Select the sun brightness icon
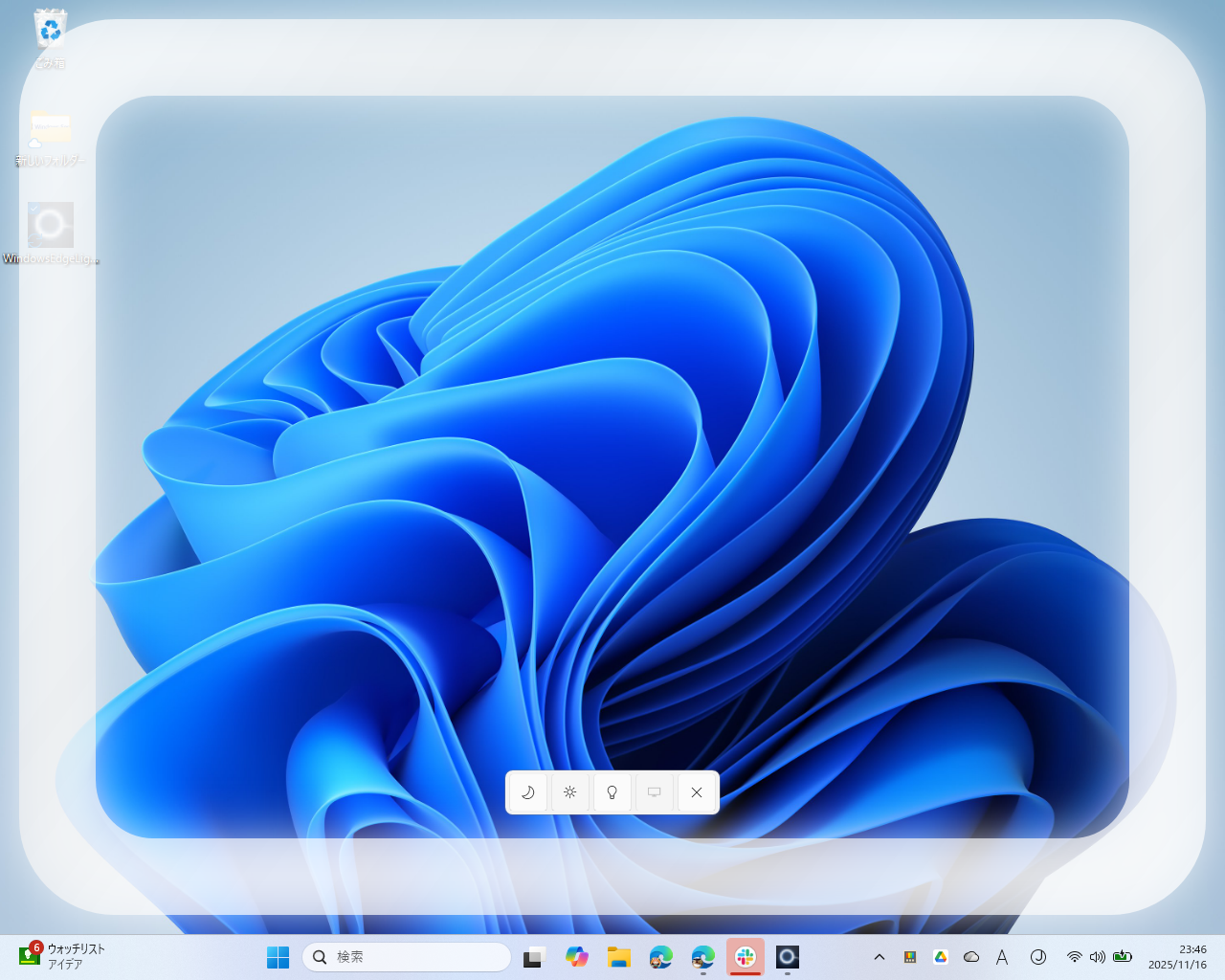The width and height of the screenshot is (1225, 980). click(569, 792)
